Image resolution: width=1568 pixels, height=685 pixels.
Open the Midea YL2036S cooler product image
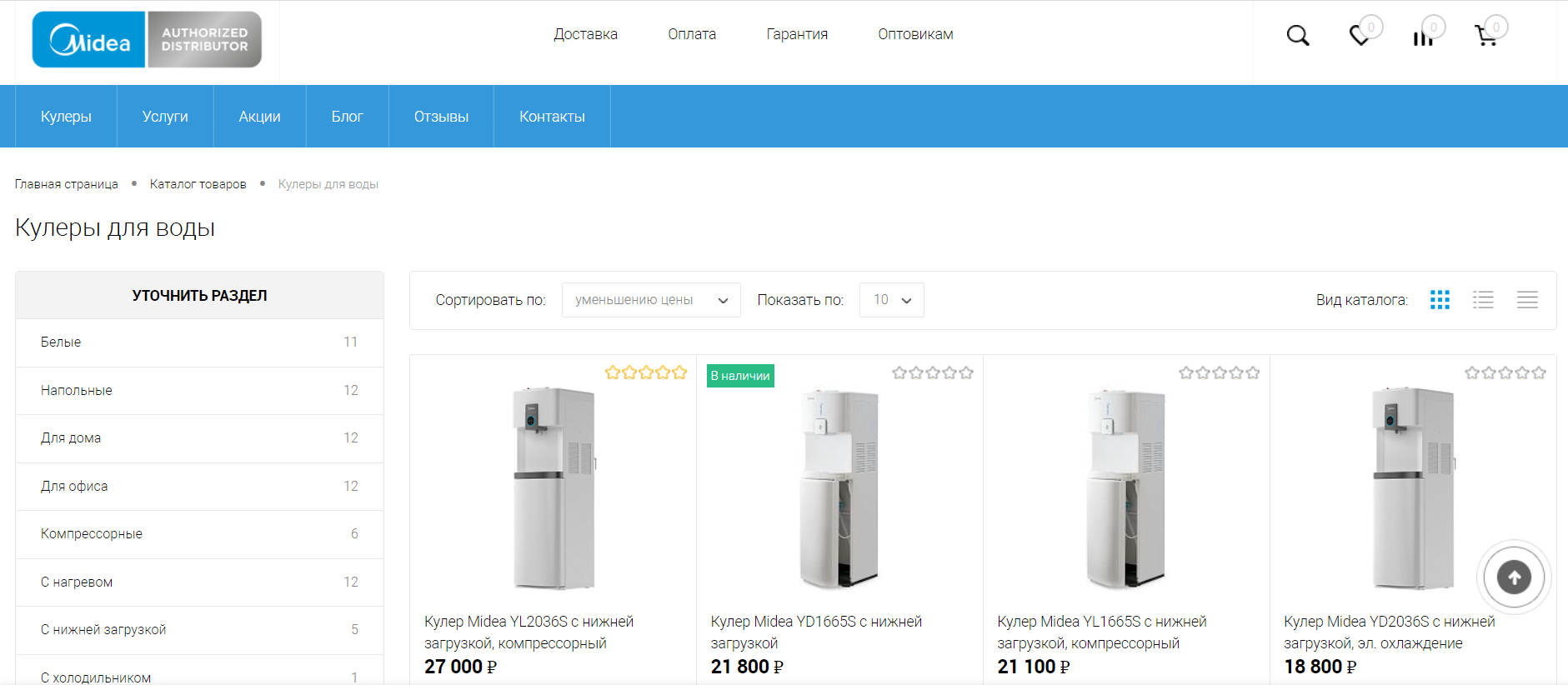pyautogui.click(x=554, y=488)
